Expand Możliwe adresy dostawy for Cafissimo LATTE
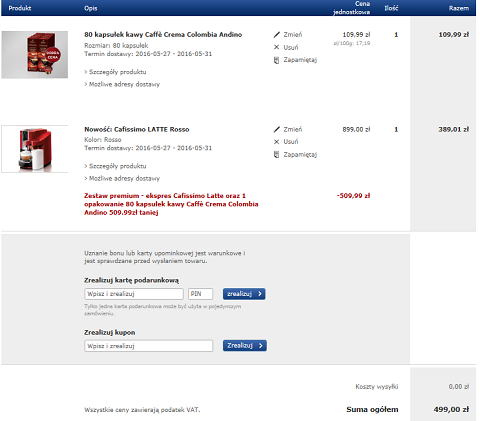The image size is (480, 421). click(122, 178)
